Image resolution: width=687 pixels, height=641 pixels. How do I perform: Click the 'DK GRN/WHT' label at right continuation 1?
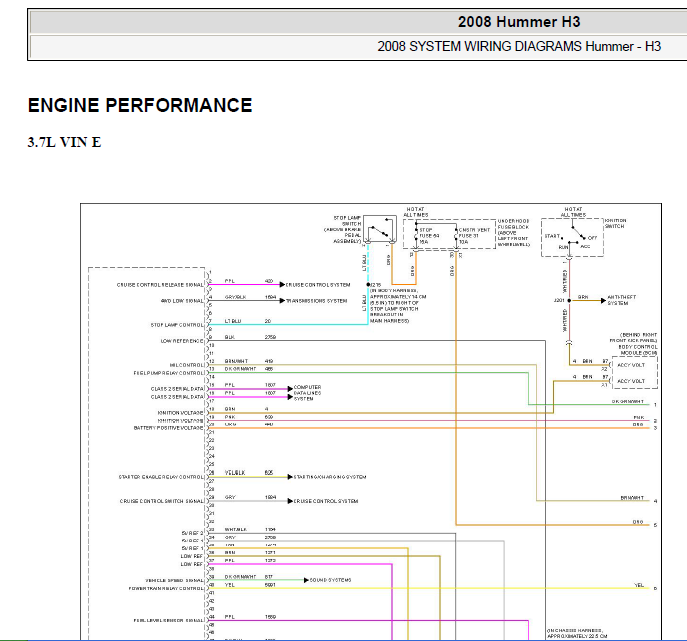click(x=628, y=401)
